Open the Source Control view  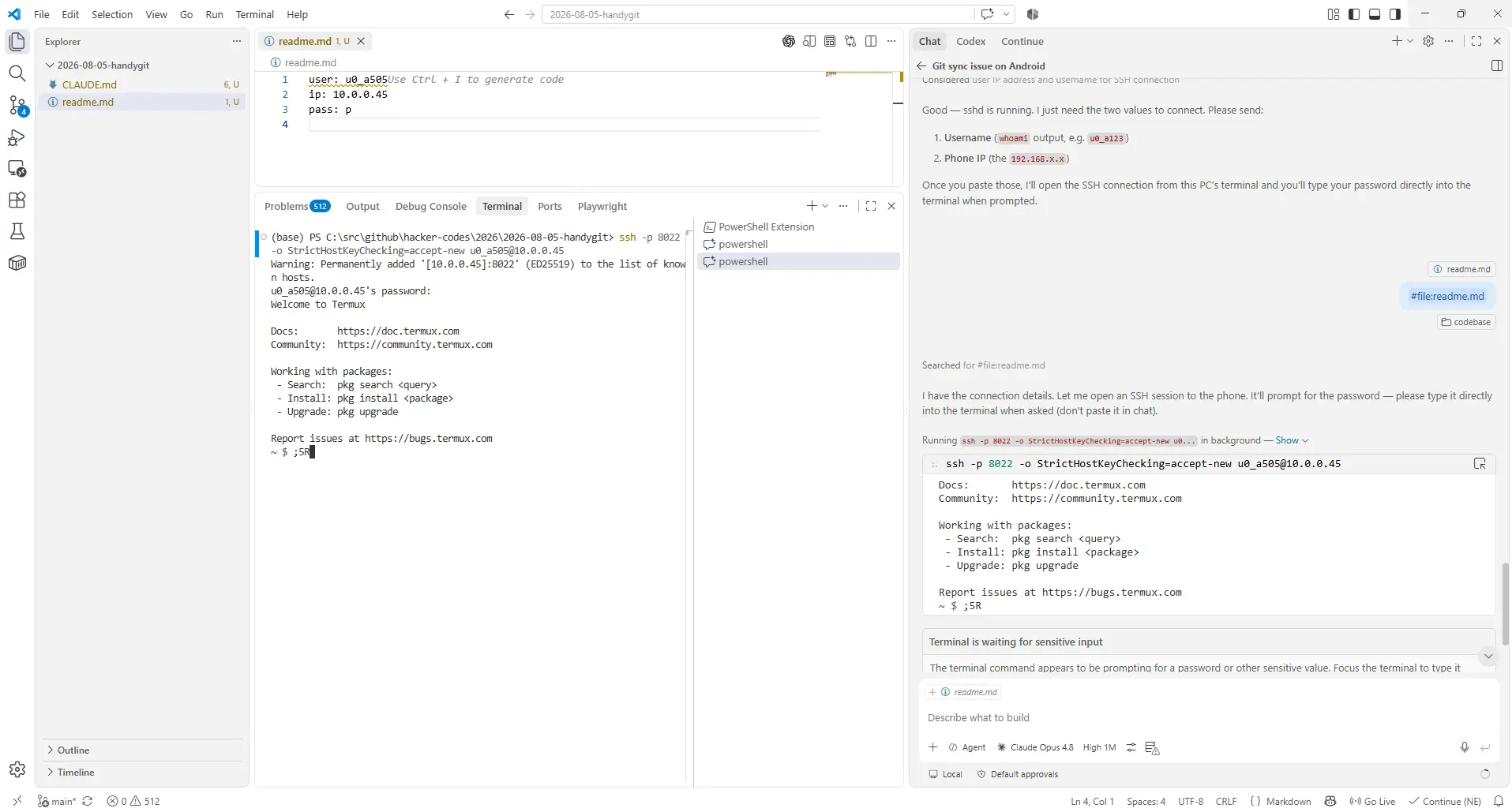pyautogui.click(x=17, y=105)
